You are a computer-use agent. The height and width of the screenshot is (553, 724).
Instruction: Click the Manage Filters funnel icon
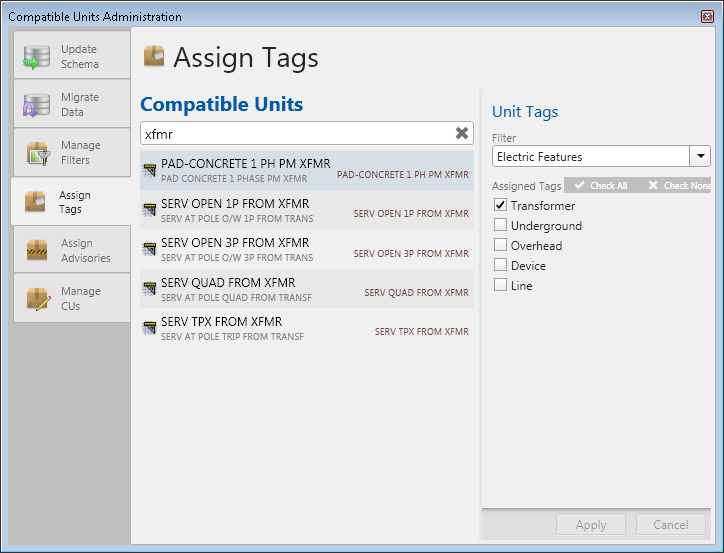click(x=37, y=153)
